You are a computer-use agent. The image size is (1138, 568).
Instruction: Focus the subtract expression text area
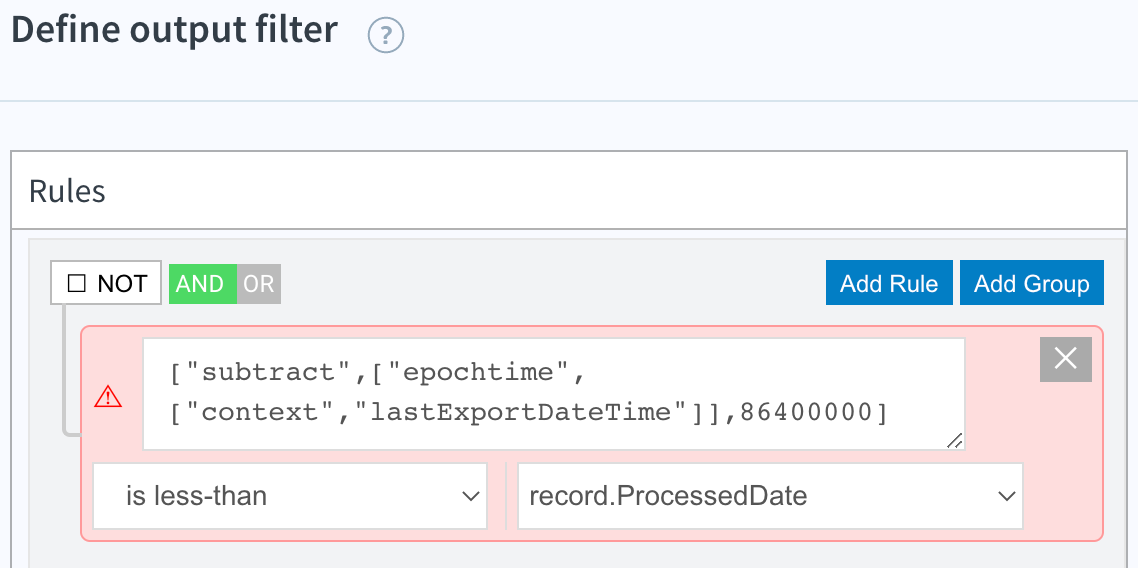(x=554, y=393)
